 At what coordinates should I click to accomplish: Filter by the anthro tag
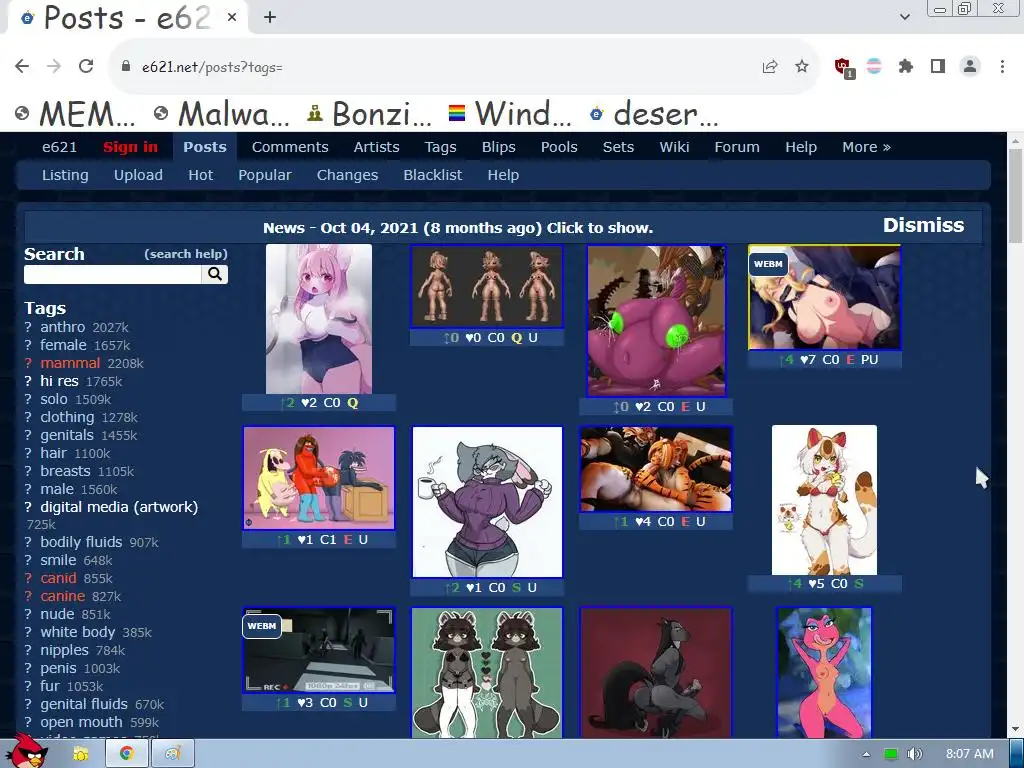63,327
